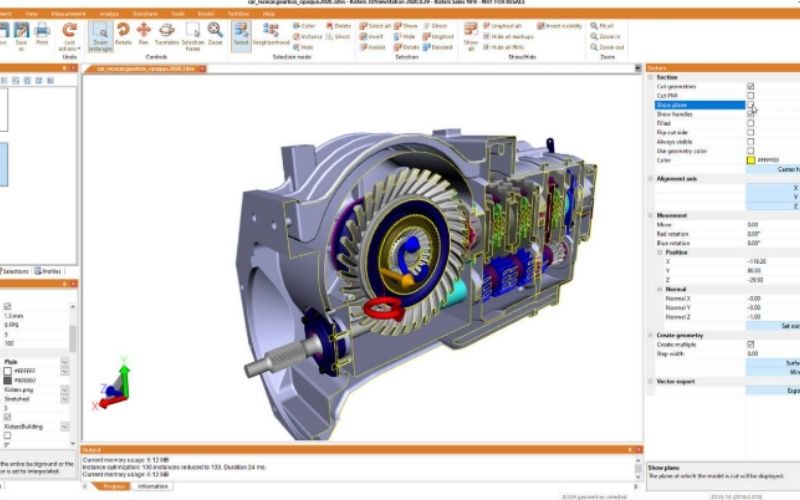Select the Pan control tool
Image resolution: width=800 pixels, height=500 pixels.
(143, 34)
